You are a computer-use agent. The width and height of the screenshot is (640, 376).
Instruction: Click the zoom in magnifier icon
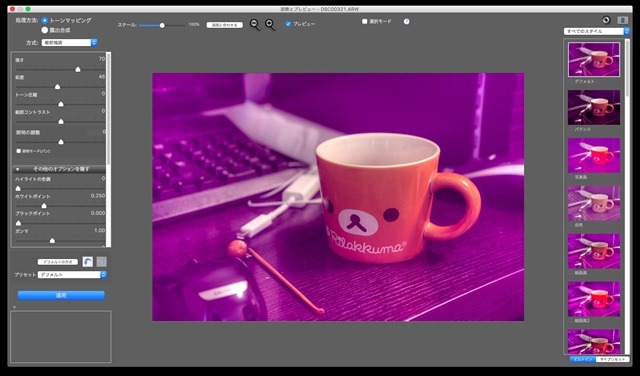pyautogui.click(x=270, y=24)
